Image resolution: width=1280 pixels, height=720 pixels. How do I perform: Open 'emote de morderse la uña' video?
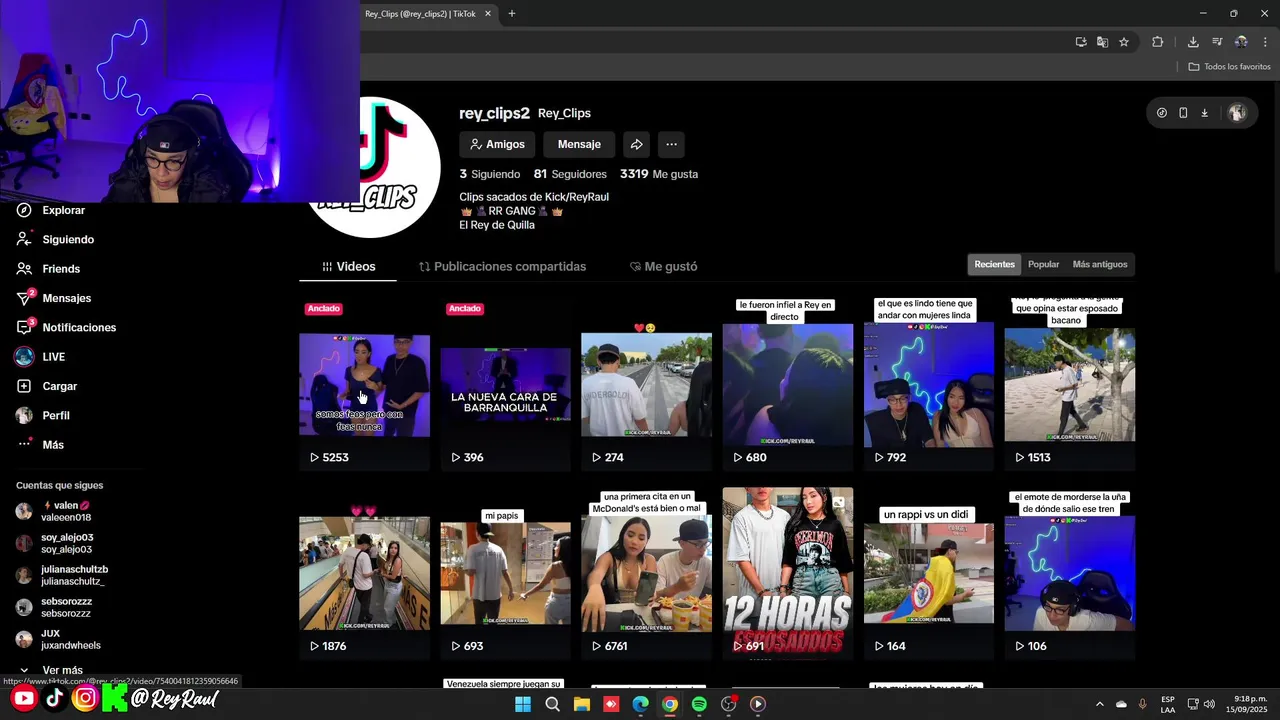pos(1069,573)
